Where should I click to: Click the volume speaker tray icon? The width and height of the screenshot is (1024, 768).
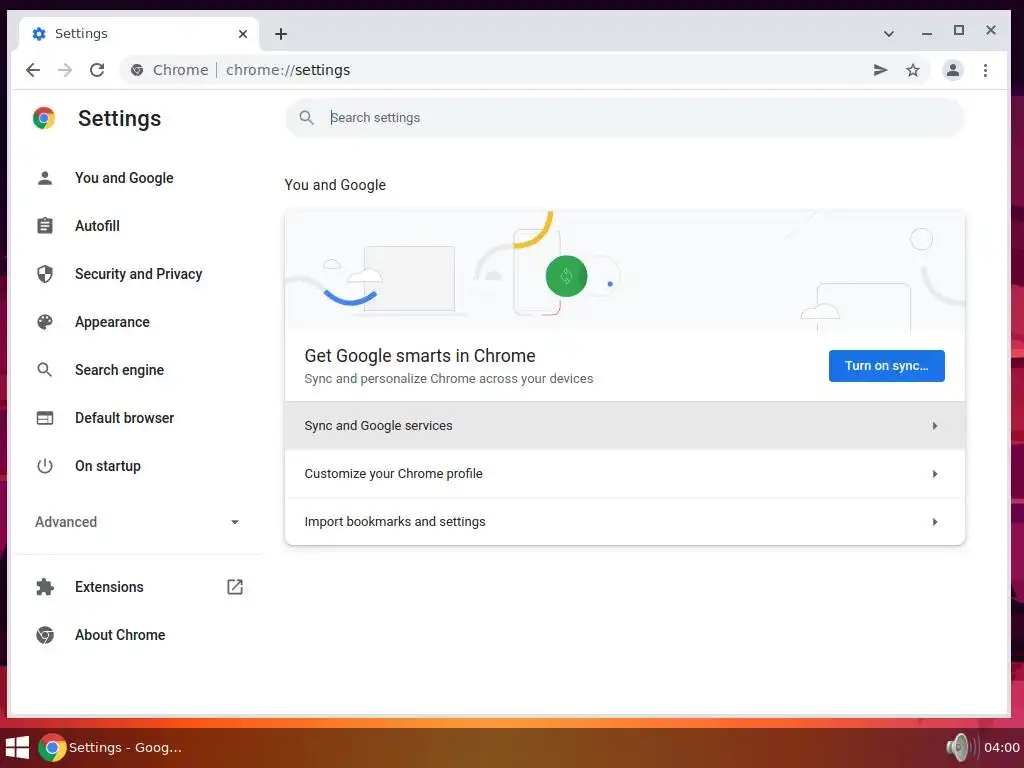click(x=961, y=747)
